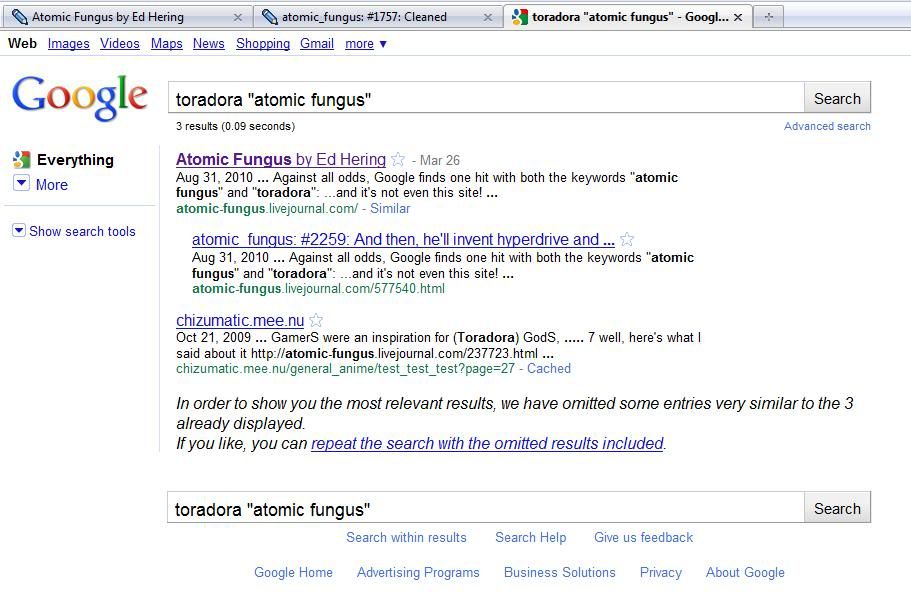This screenshot has width=911, height=599.
Task: Repeat the search with omitted results included
Action: [x=487, y=443]
